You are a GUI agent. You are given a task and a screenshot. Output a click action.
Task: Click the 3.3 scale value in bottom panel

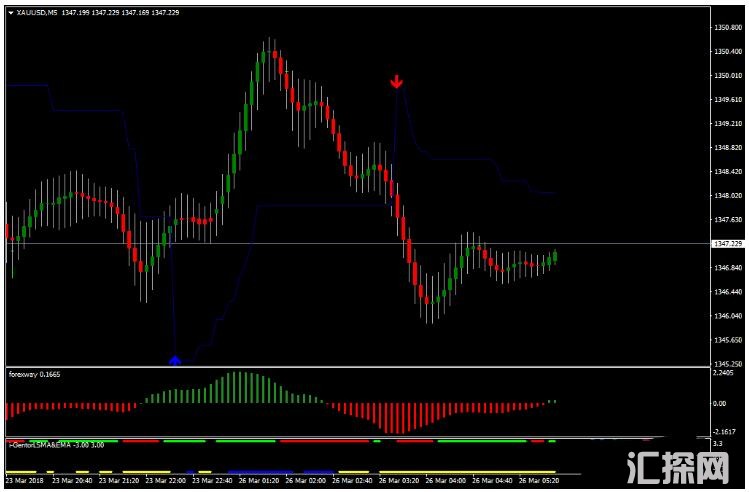717,444
